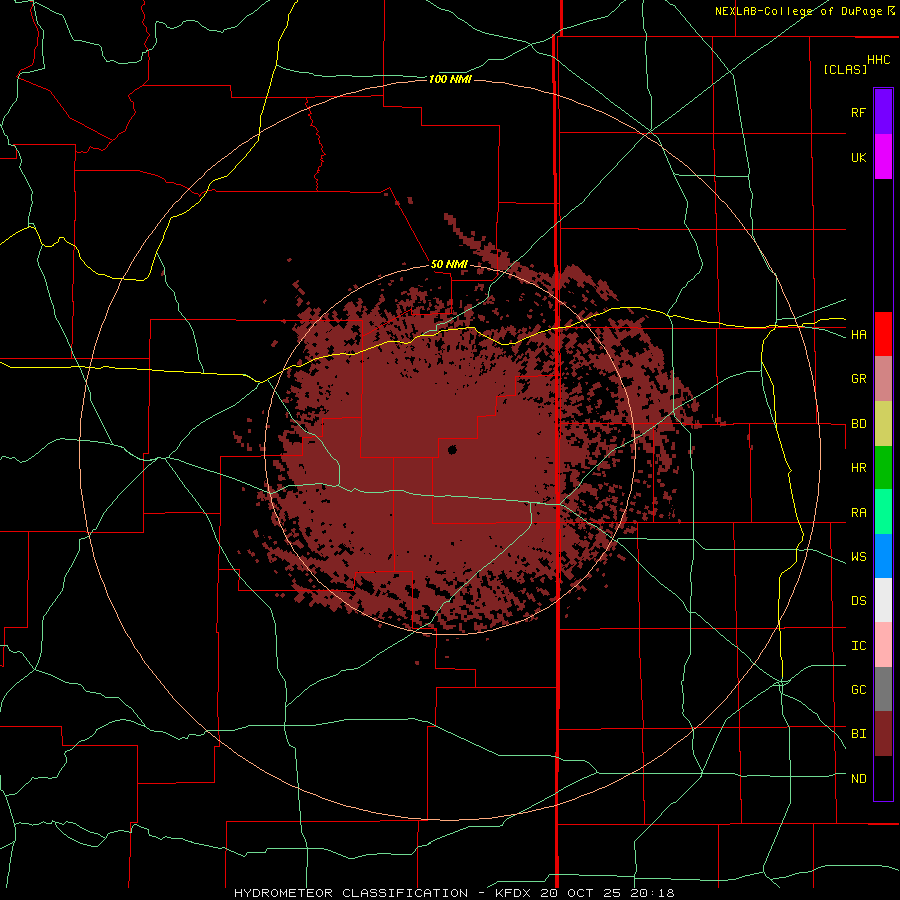Screen dimensions: 900x900
Task: Select the "BD" legend label
Action: coord(858,424)
